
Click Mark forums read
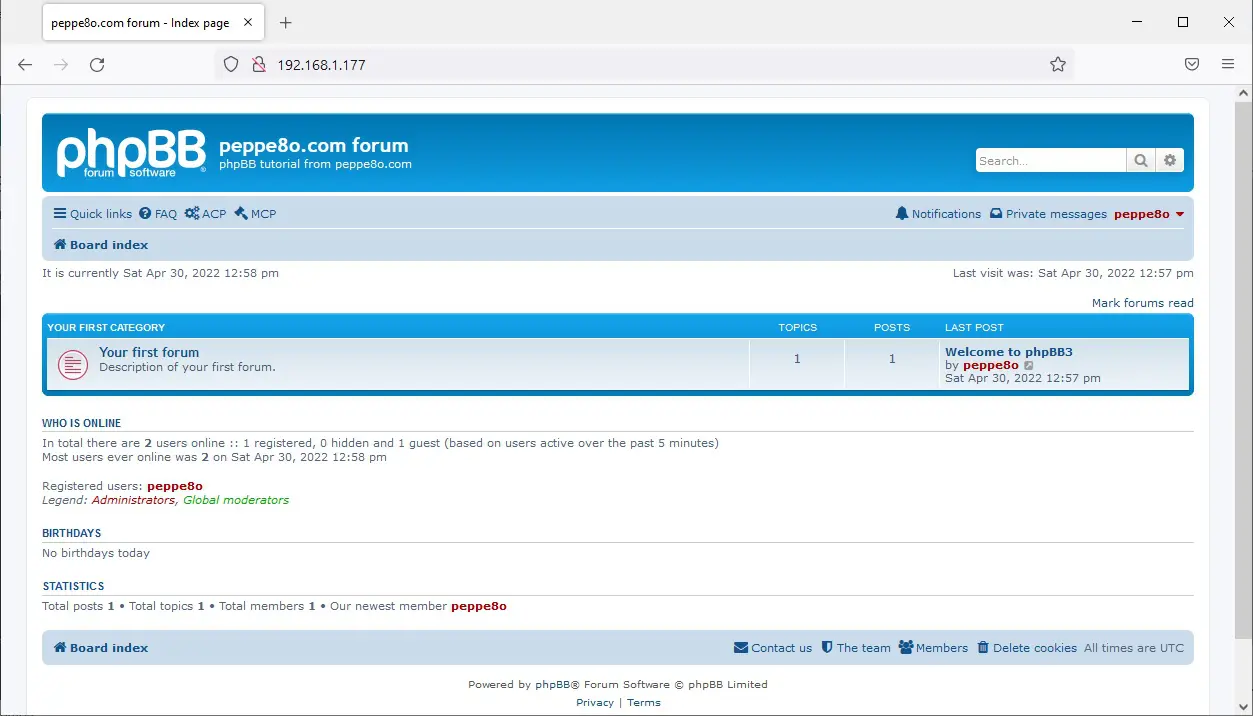[1142, 303]
